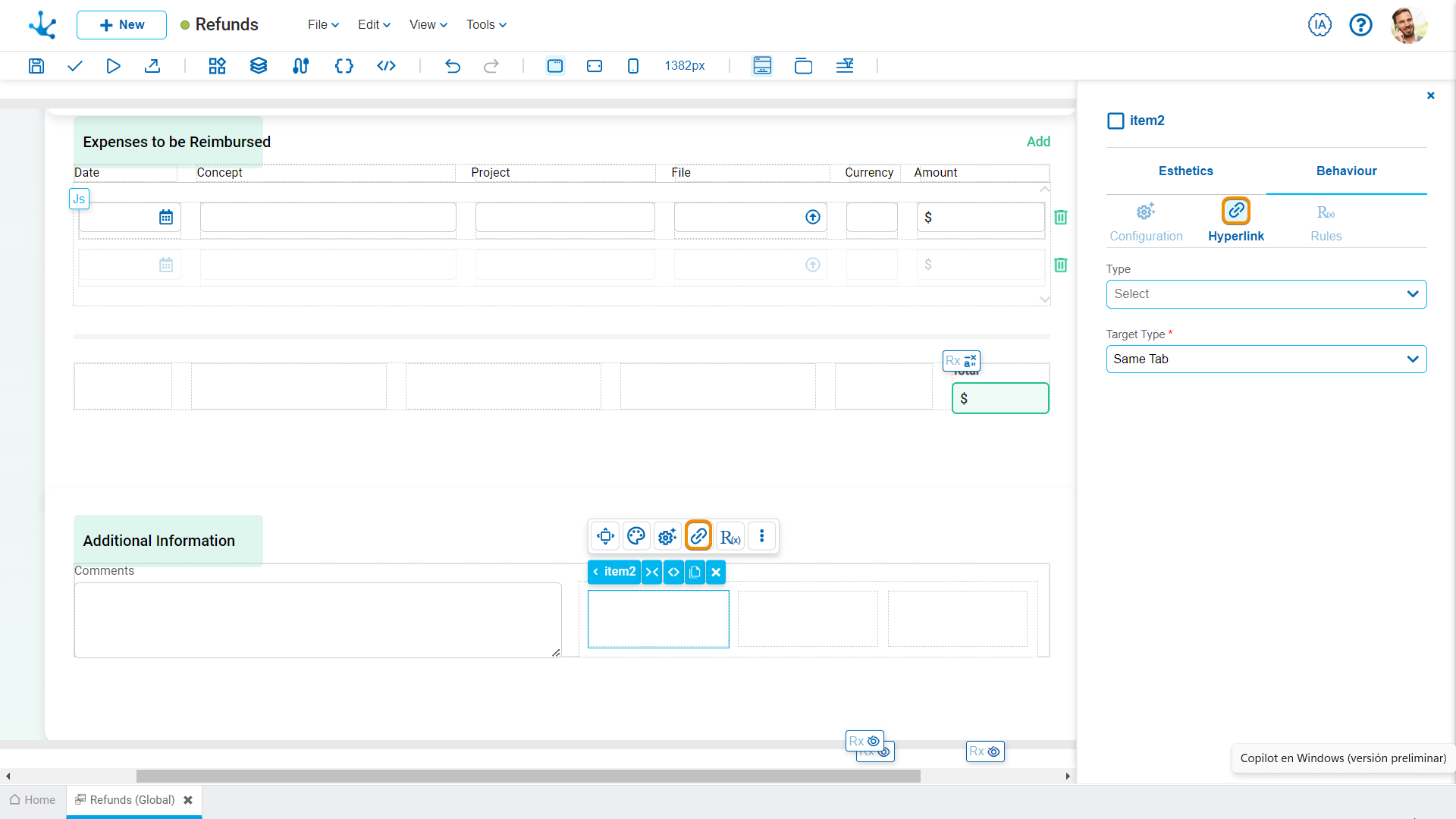The image size is (1456, 819).
Task: Open the File menu
Action: (x=323, y=24)
